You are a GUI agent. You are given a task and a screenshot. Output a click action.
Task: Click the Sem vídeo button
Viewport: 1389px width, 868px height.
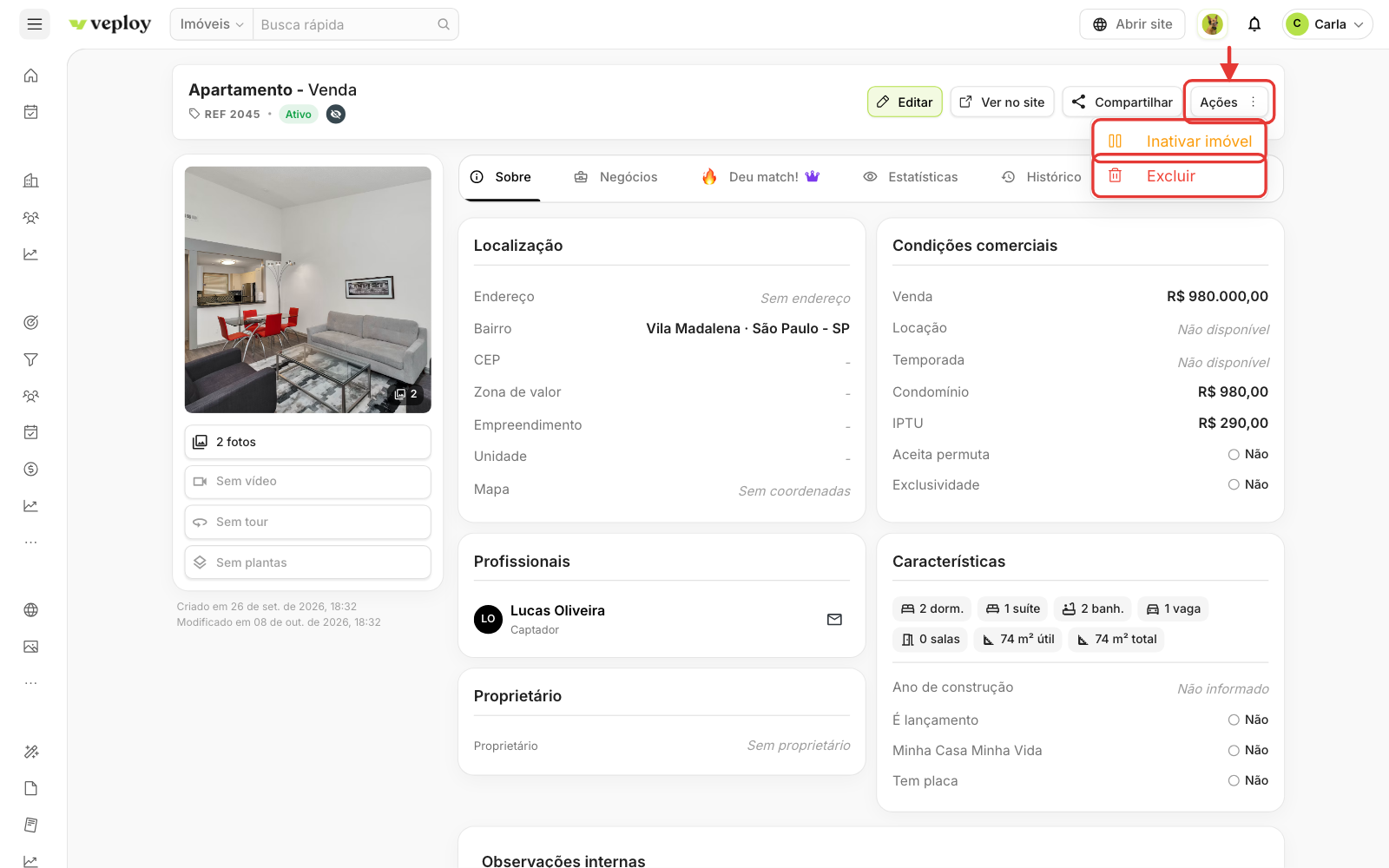[307, 482]
